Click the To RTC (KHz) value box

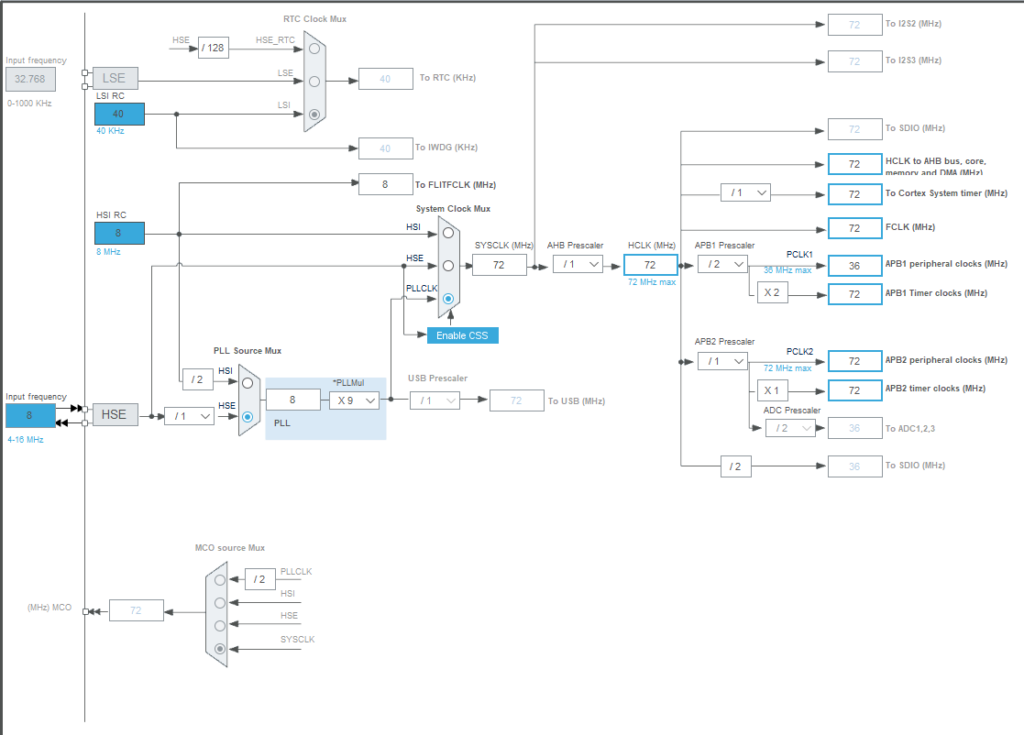385,79
